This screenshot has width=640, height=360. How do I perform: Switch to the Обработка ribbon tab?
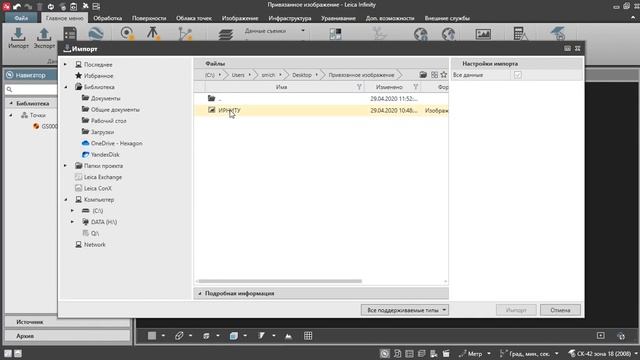click(x=107, y=18)
